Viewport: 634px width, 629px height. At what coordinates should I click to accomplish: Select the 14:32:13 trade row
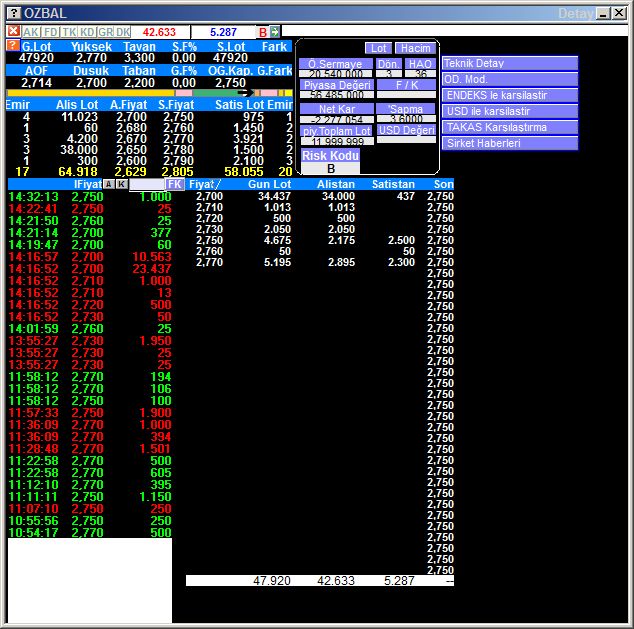click(90, 197)
